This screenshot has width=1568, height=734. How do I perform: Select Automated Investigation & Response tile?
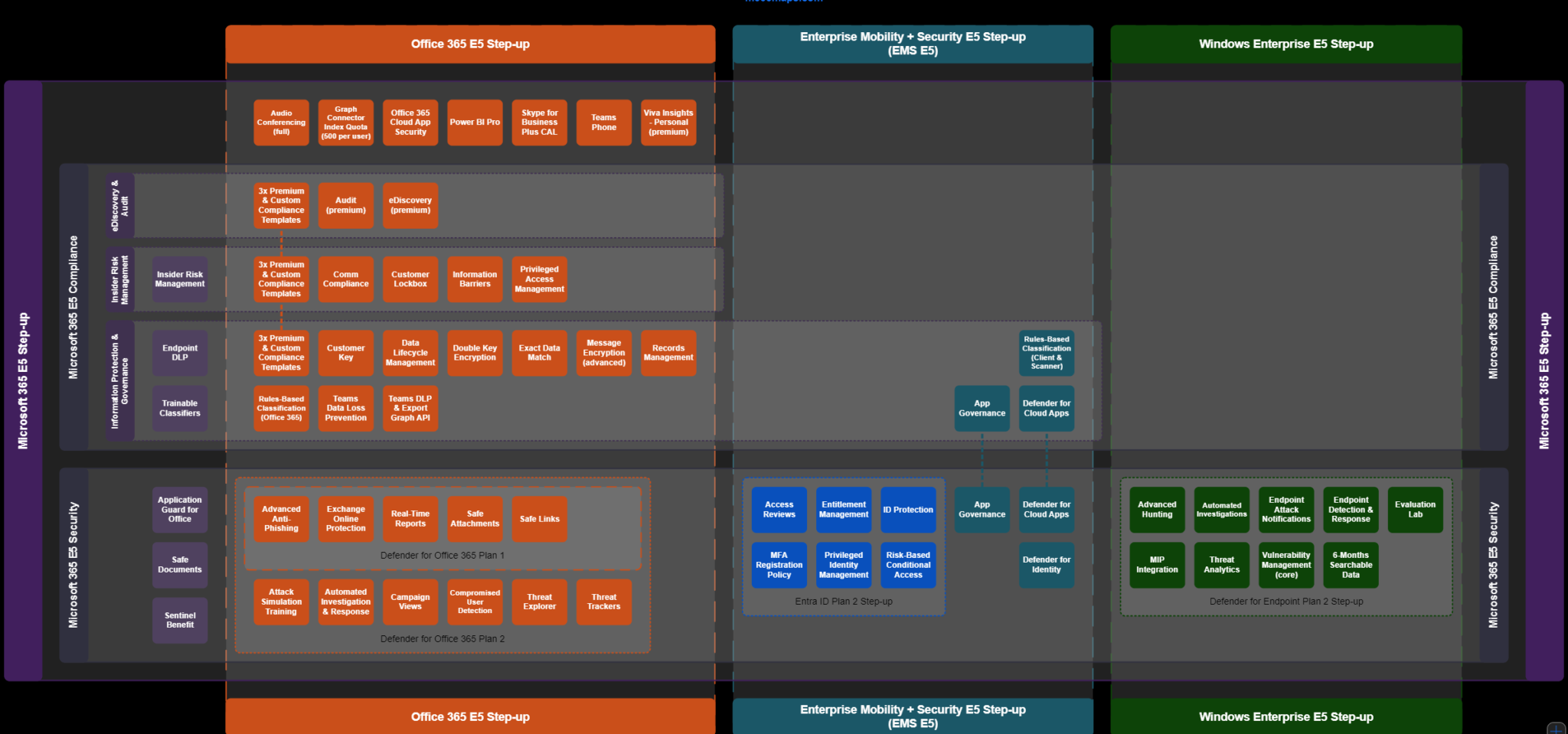[346, 602]
